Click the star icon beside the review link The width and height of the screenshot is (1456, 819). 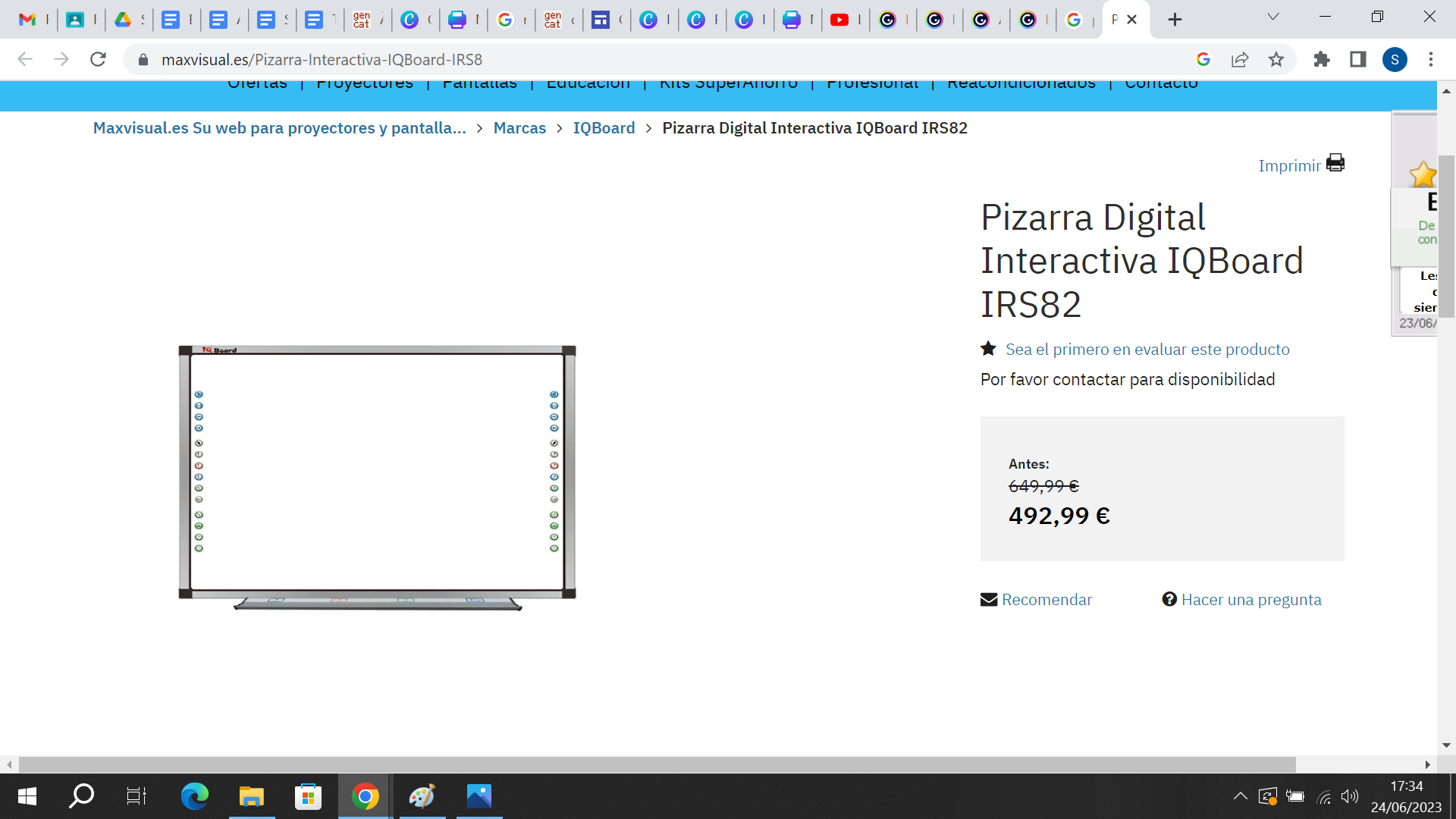click(987, 348)
